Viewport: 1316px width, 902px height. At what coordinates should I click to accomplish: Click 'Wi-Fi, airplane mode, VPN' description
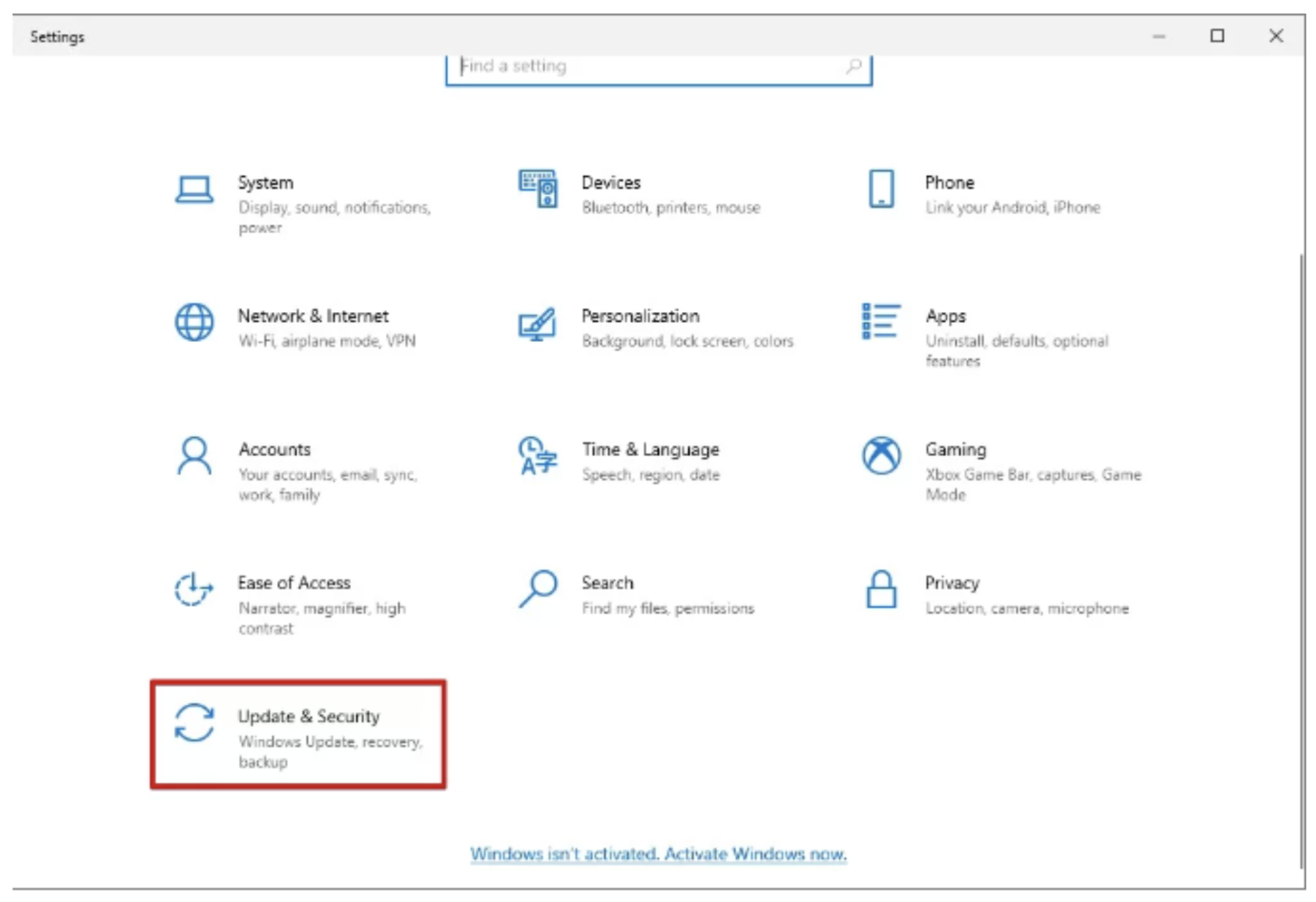(327, 341)
